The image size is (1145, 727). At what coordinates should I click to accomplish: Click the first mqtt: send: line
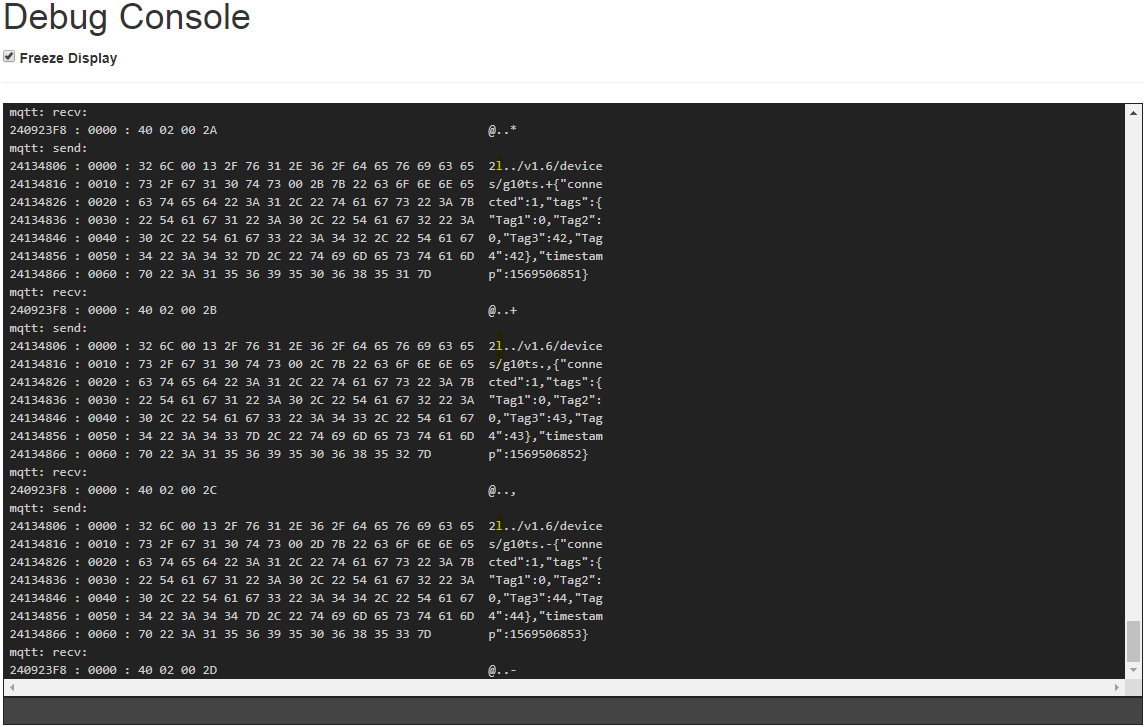pos(48,148)
